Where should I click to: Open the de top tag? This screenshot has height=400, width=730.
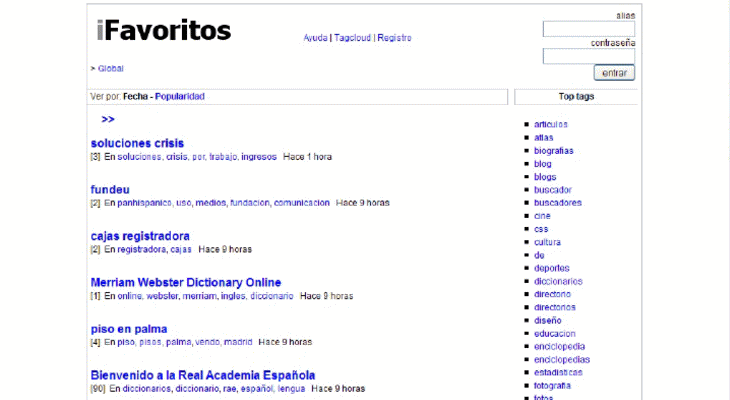point(539,255)
